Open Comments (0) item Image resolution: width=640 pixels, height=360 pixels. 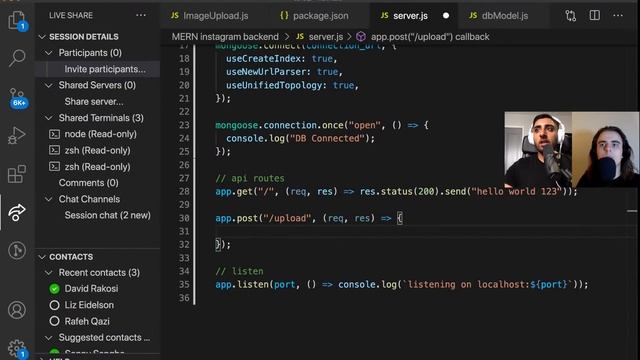point(89,183)
